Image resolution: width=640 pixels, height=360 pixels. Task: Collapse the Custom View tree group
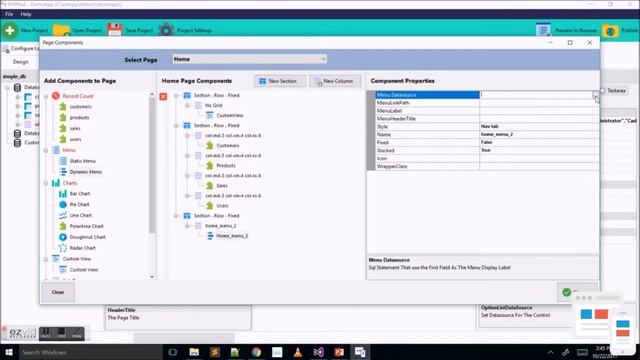click(x=46, y=259)
